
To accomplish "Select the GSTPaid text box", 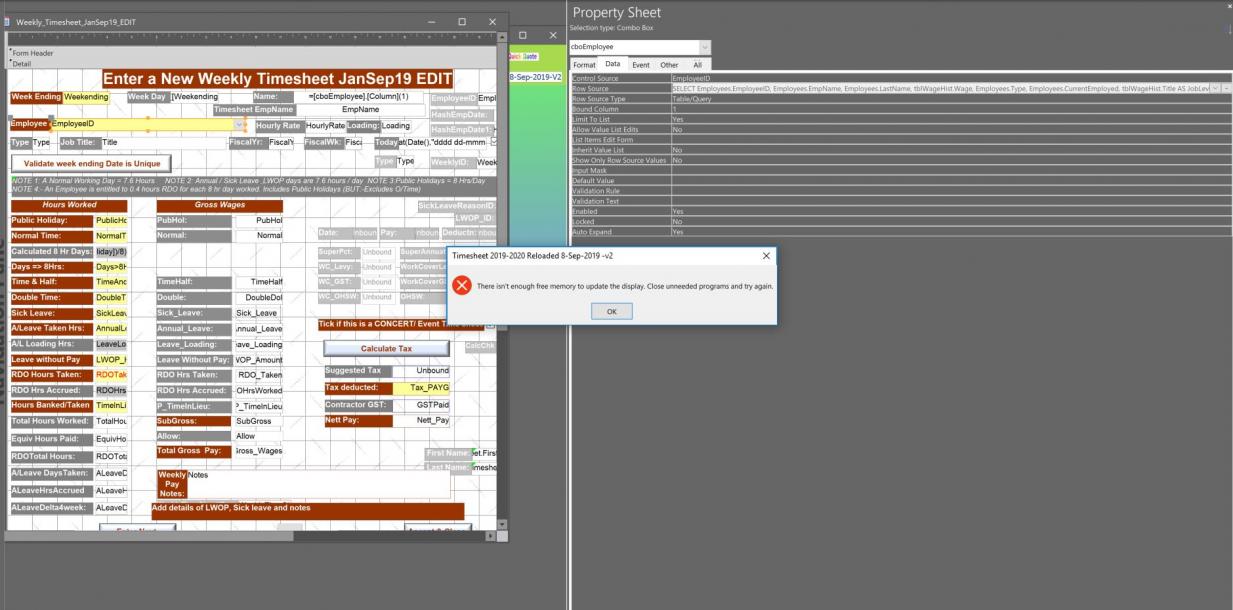I will tap(421, 405).
